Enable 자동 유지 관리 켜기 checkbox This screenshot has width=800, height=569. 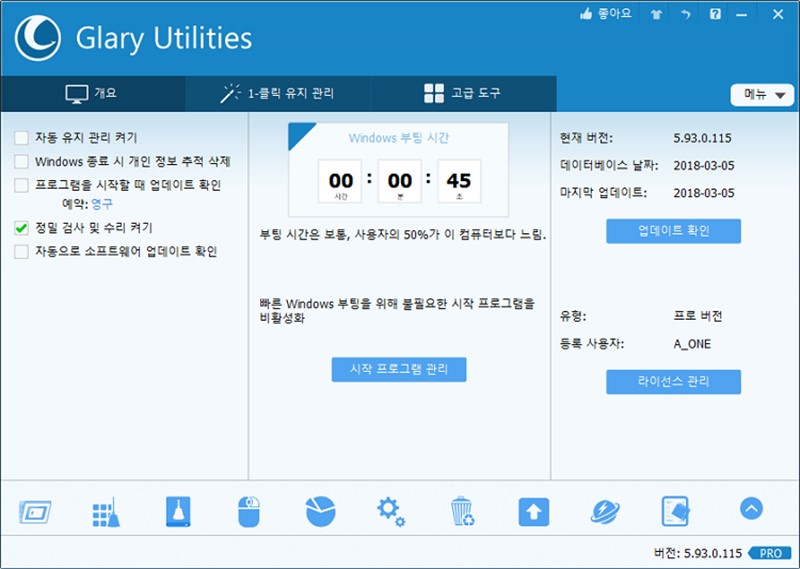pyautogui.click(x=21, y=138)
